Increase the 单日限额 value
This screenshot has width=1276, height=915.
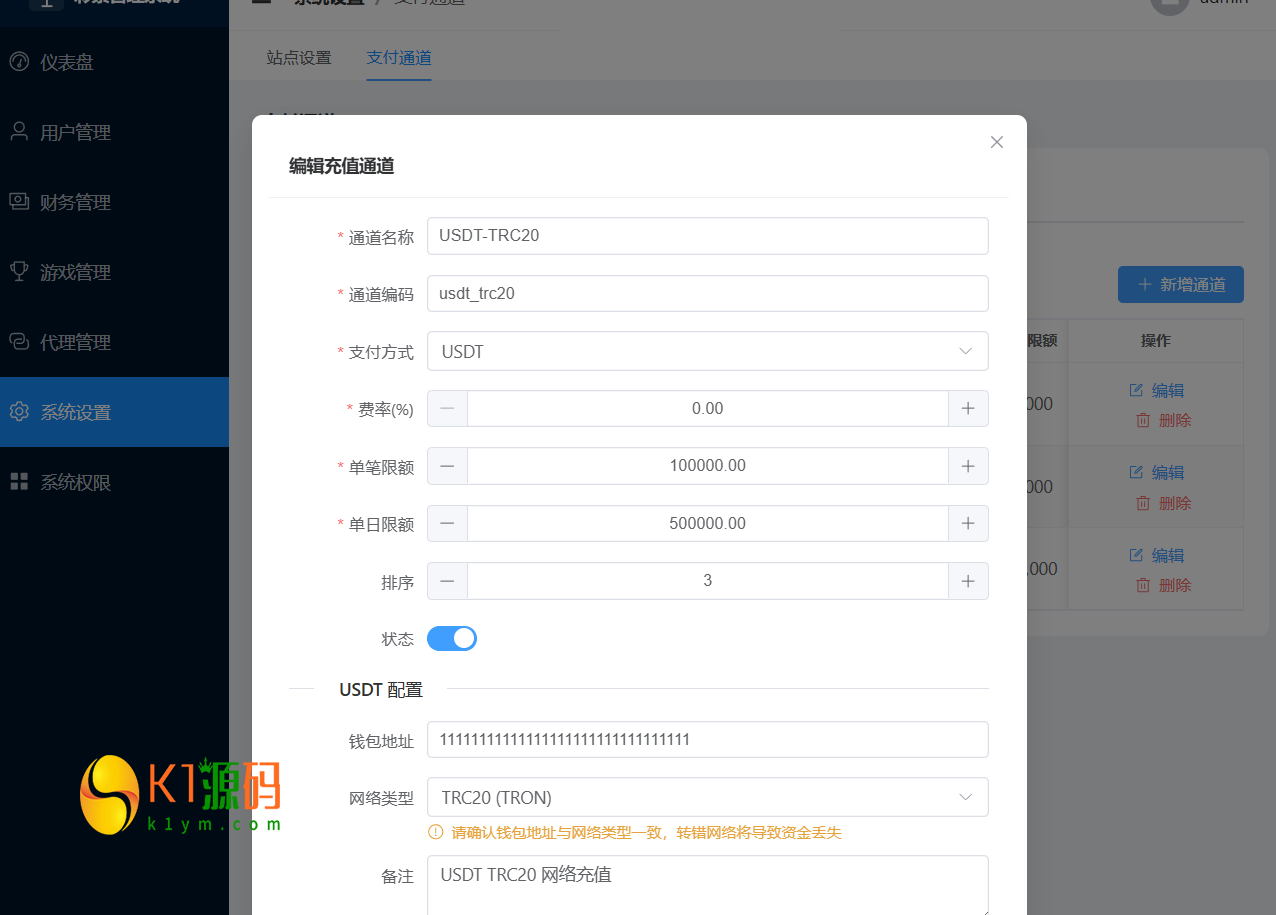tap(968, 523)
